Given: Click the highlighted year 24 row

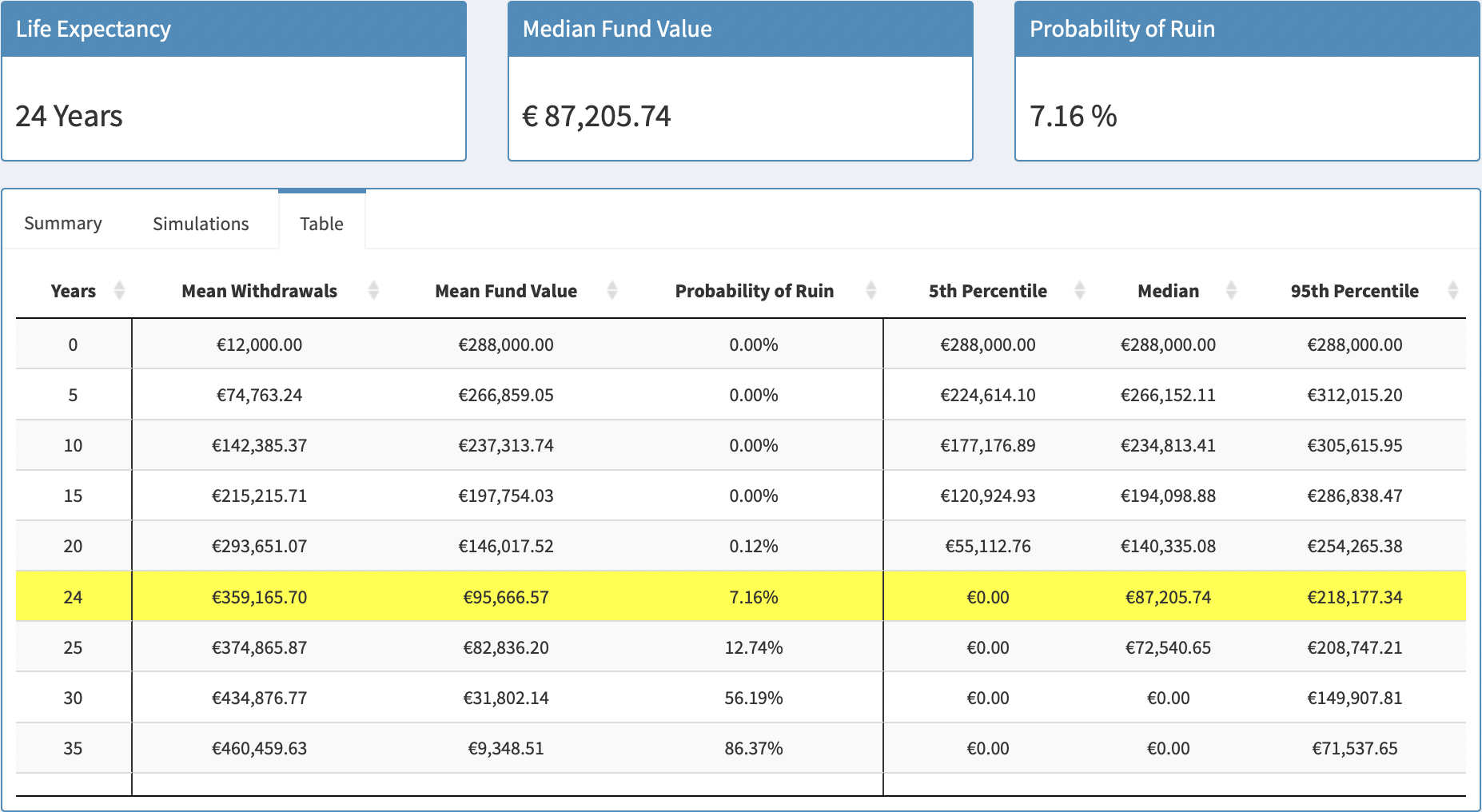Looking at the screenshot, I should click(73, 597).
